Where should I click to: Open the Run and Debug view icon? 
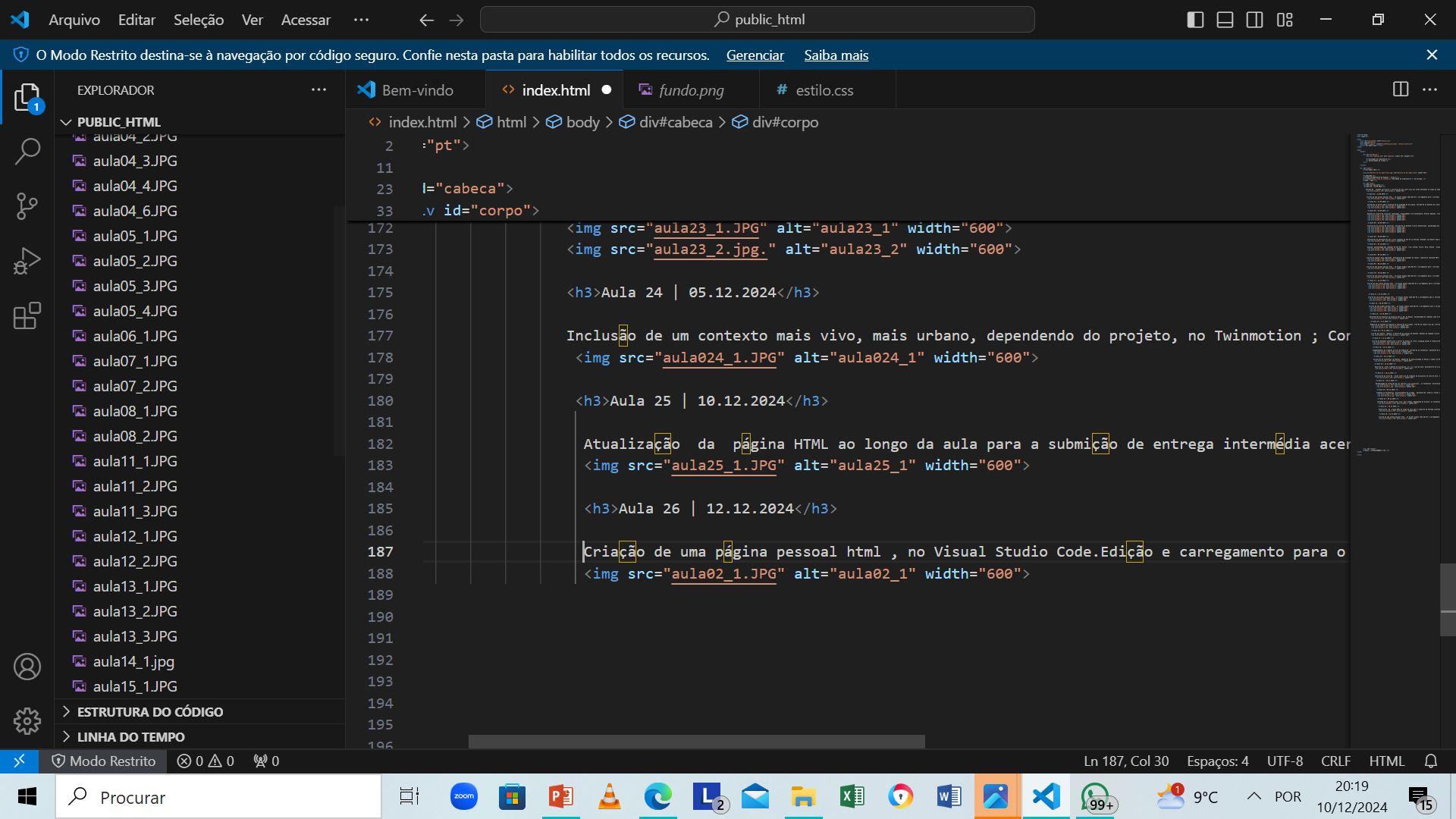pos(27,261)
